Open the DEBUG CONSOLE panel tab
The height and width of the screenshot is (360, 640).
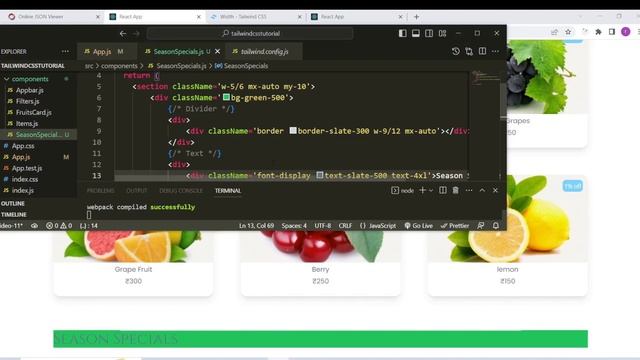pos(181,191)
